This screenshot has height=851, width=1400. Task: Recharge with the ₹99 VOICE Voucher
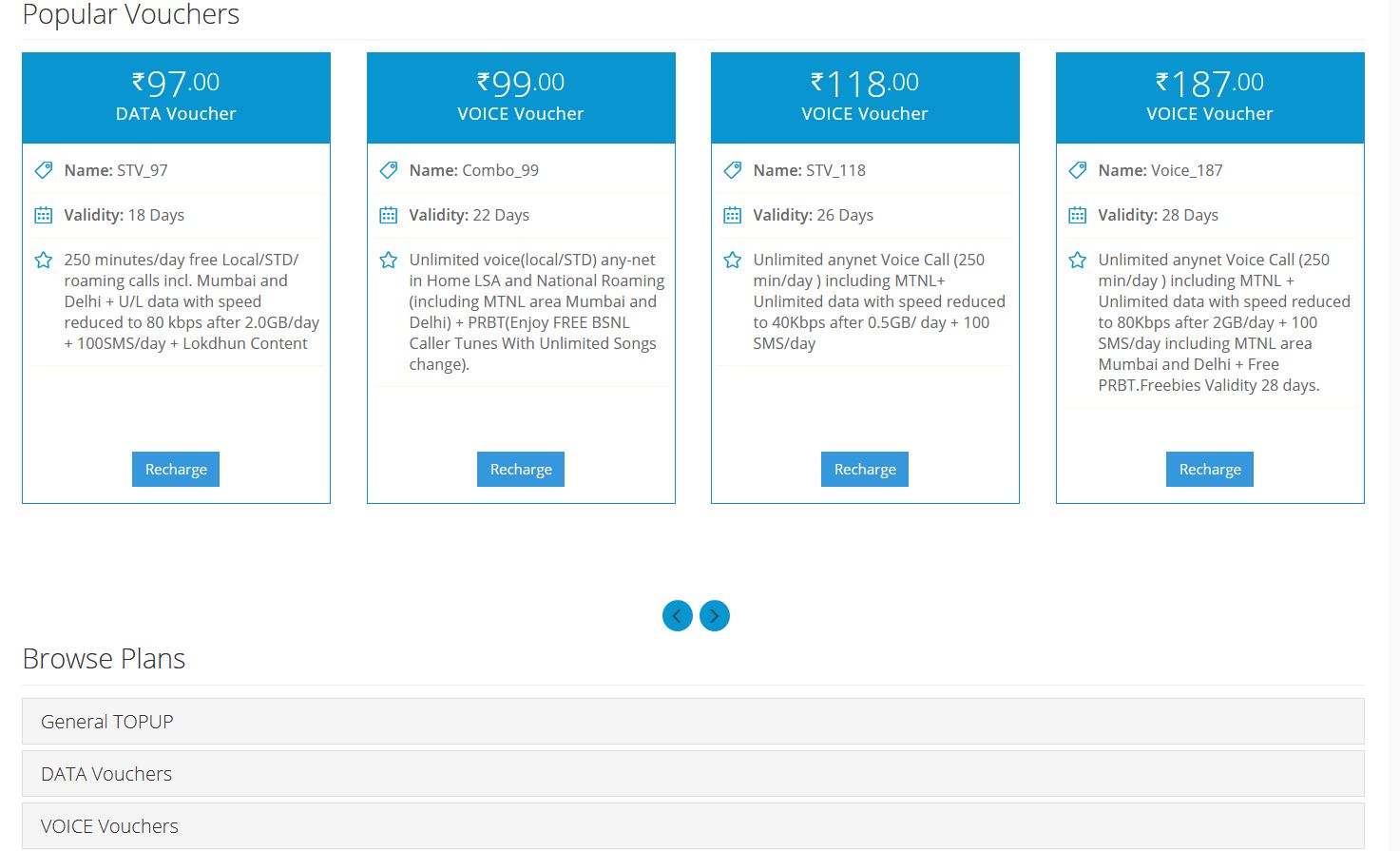click(521, 470)
